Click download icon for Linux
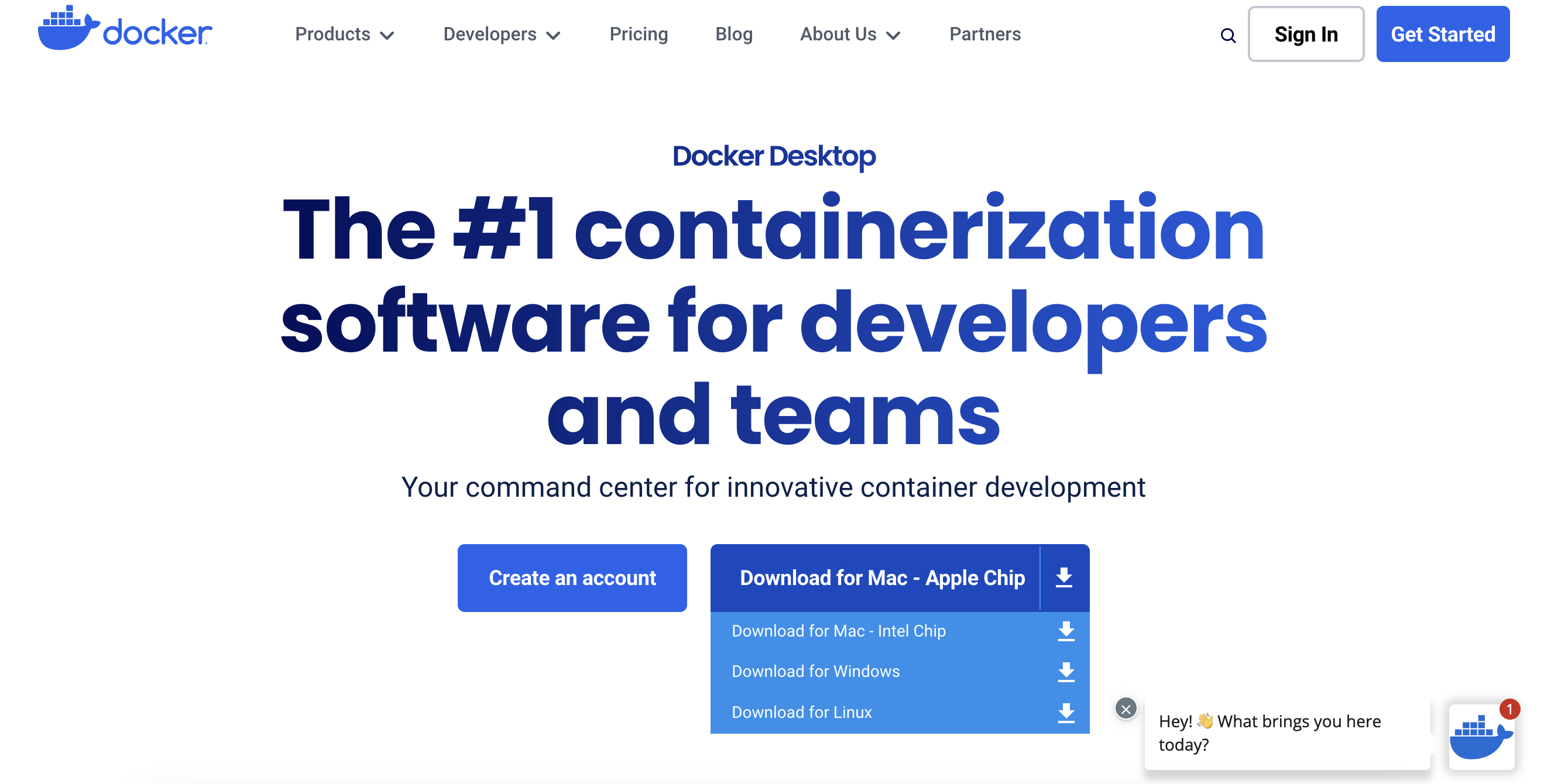This screenshot has width=1544, height=784. [1066, 712]
